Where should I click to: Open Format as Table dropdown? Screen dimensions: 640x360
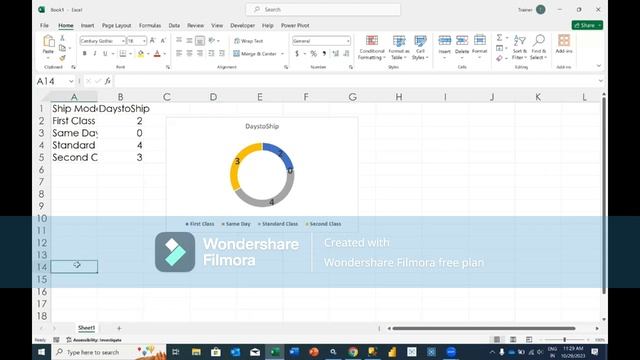coord(399,47)
